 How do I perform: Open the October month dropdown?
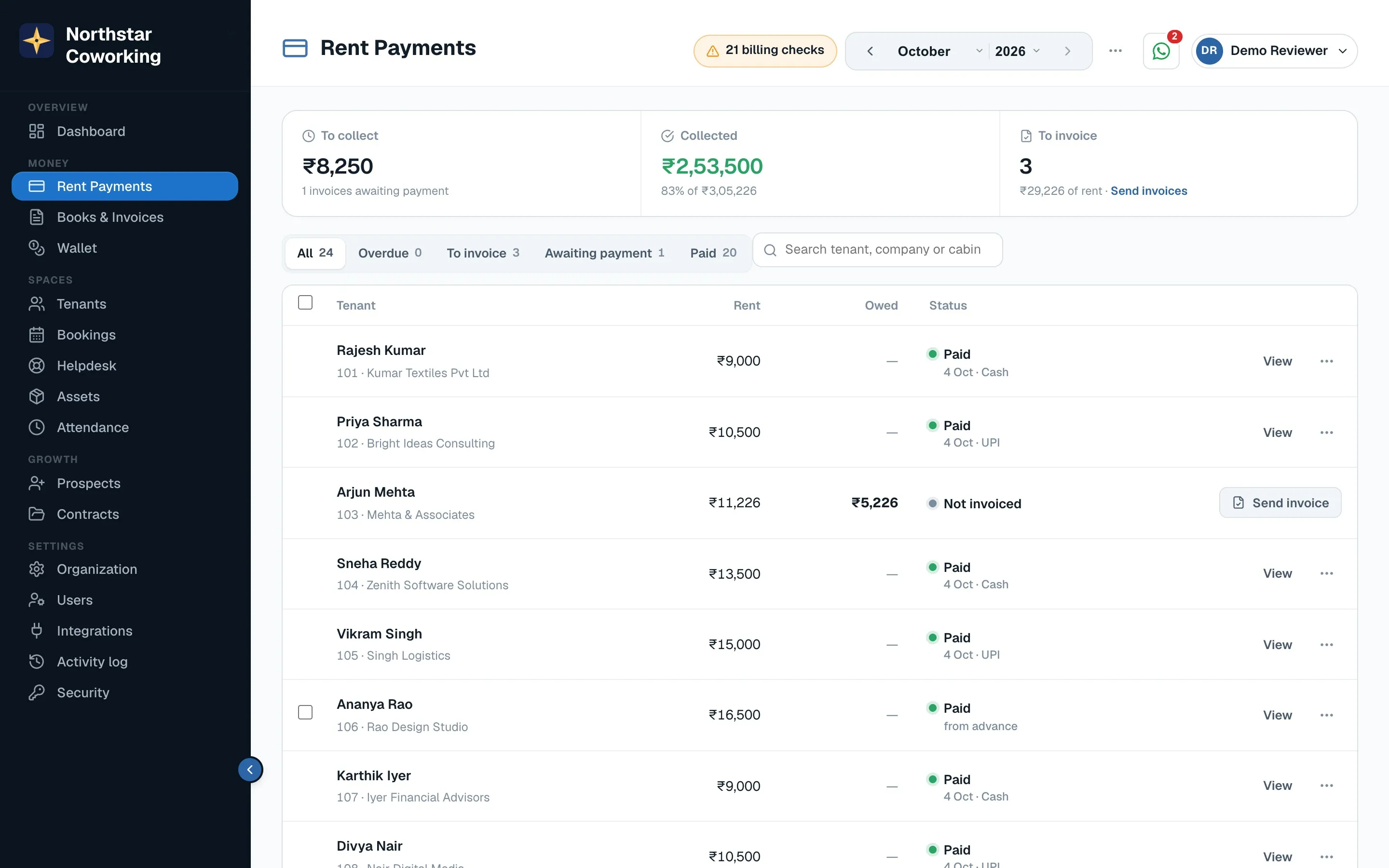[940, 51]
